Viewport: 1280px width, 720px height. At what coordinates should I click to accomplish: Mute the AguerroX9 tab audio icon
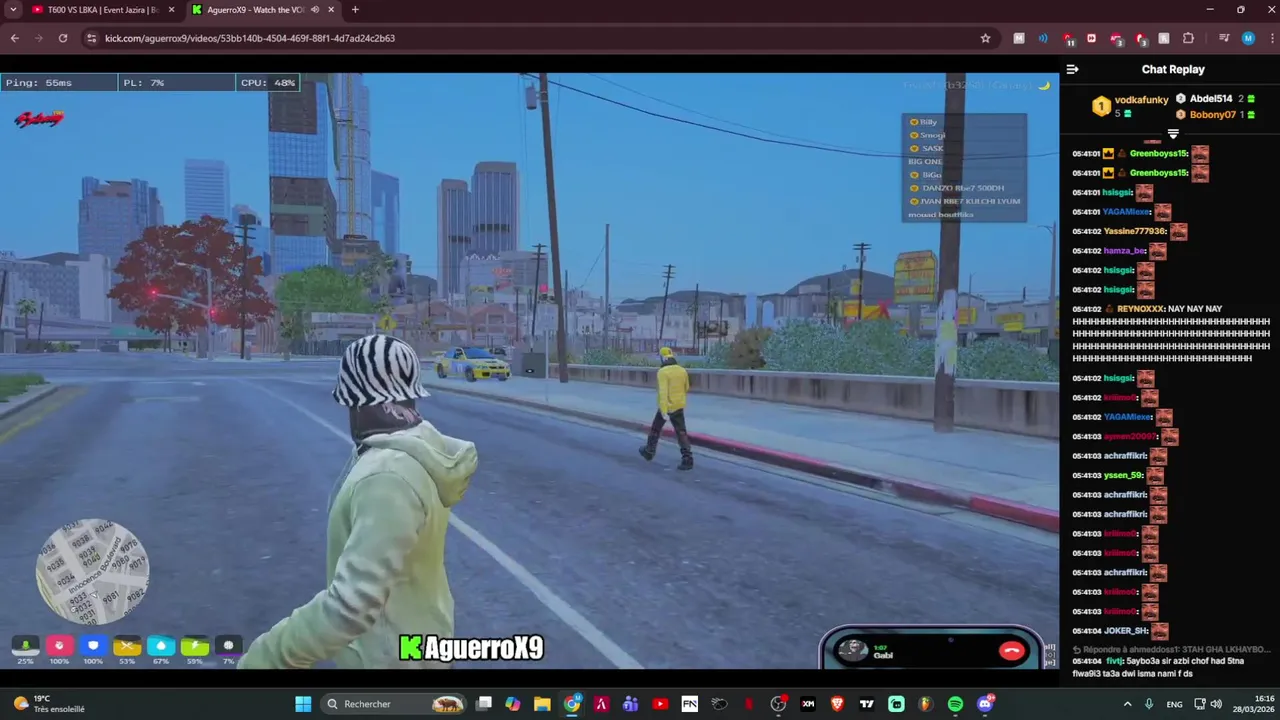click(x=315, y=10)
